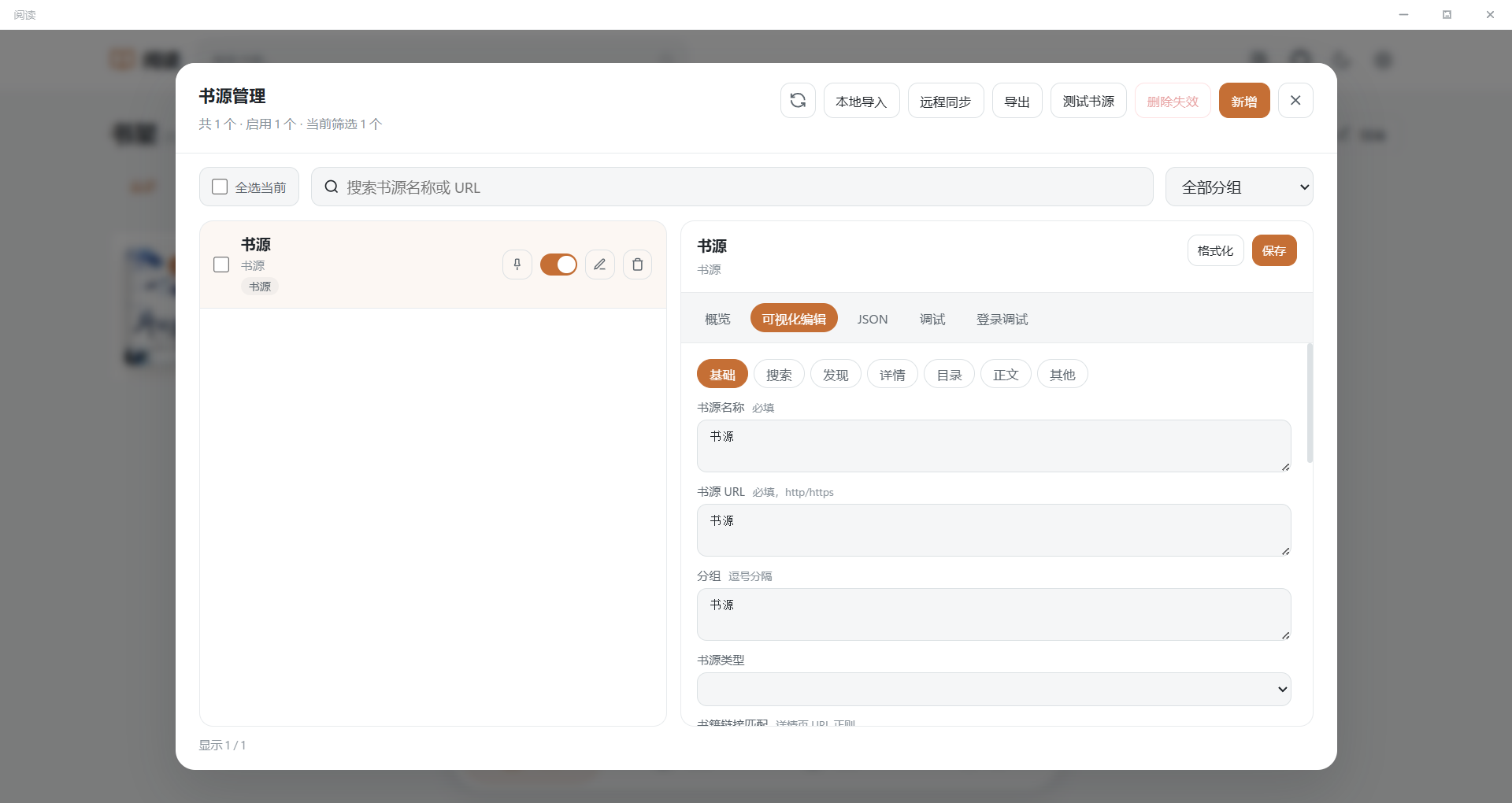The image size is (1512, 803).
Task: Click the 删除失效 button
Action: click(x=1173, y=101)
